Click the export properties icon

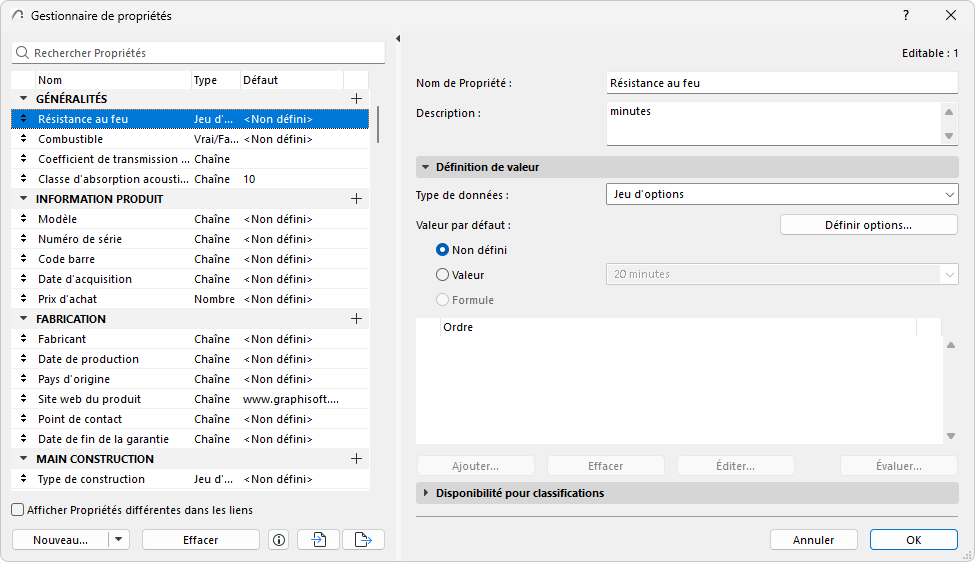click(x=363, y=540)
